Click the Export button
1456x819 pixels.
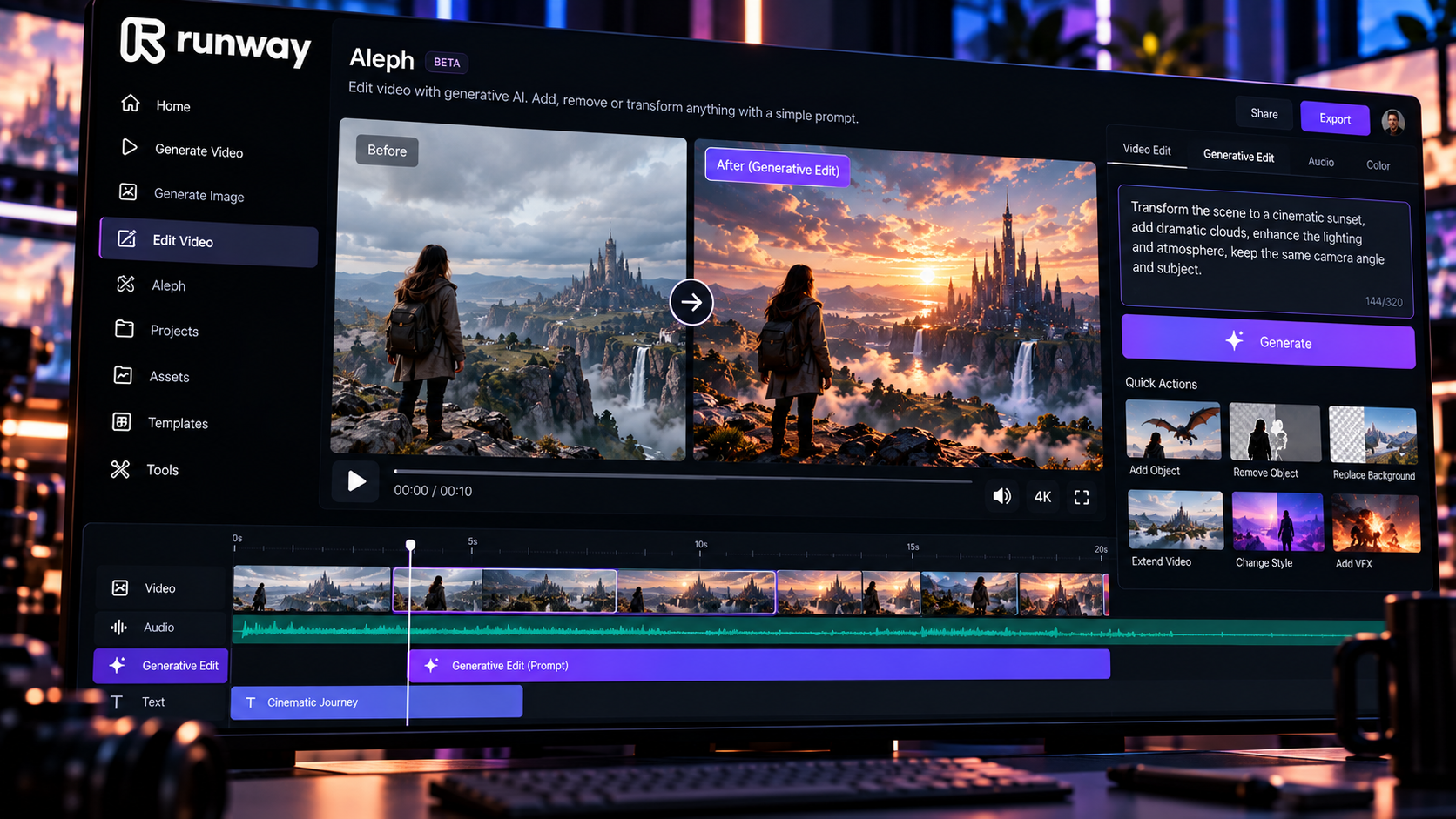pos(1335,118)
